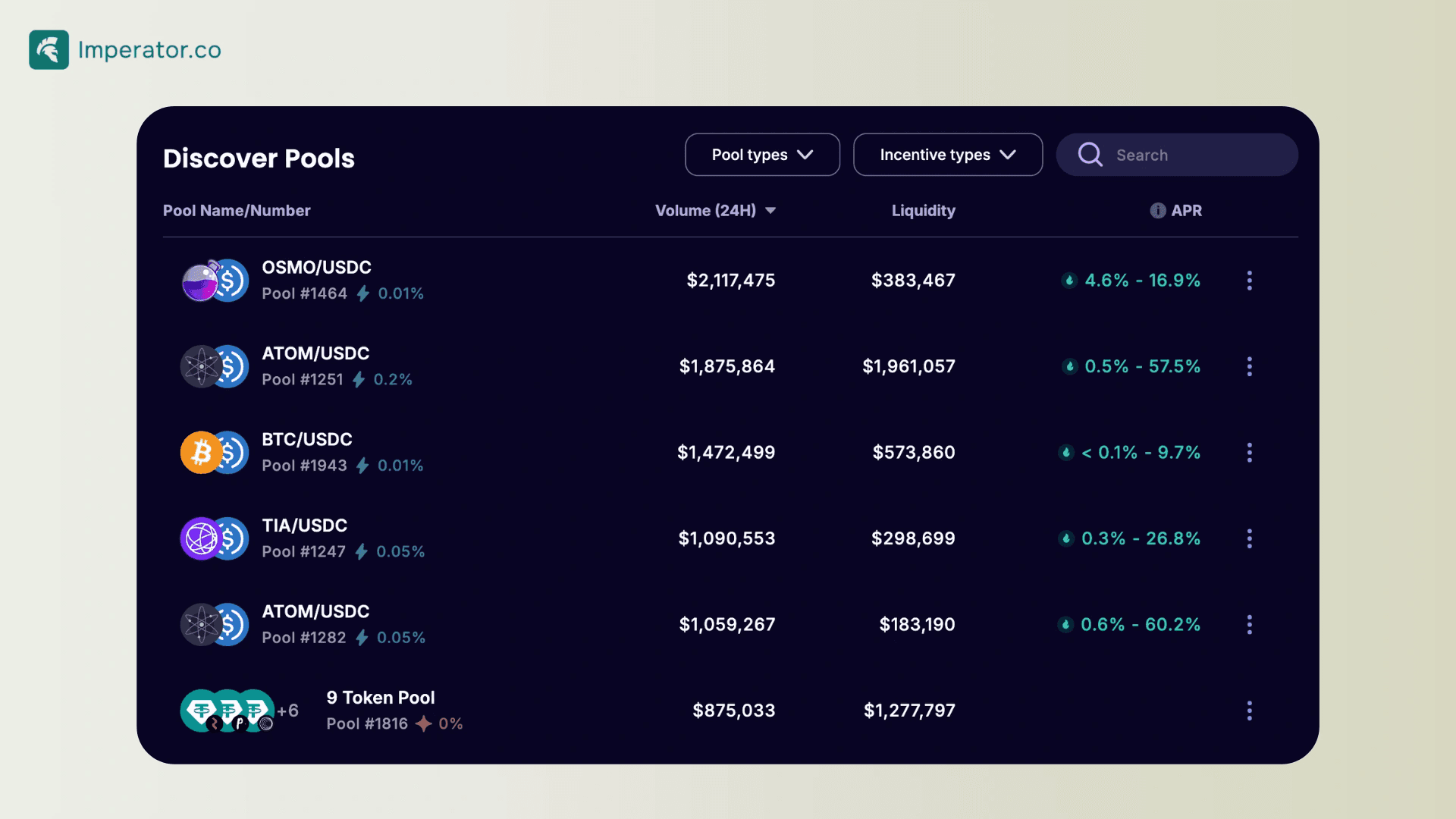1456x819 pixels.
Task: Open the three-dot menu for the 9 Token Pool
Action: [1249, 711]
